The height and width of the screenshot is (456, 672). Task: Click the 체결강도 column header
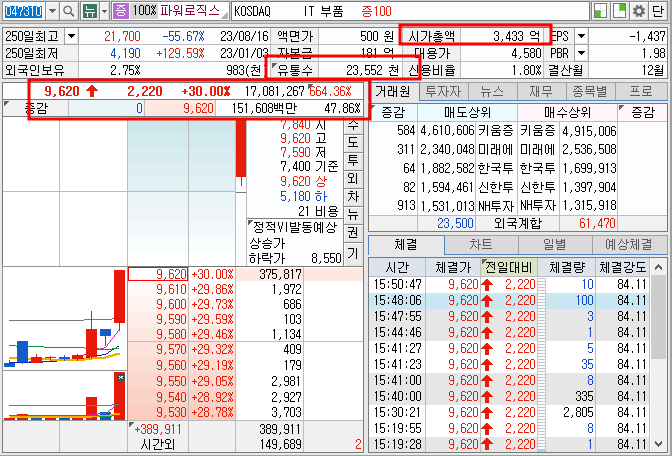(x=623, y=268)
